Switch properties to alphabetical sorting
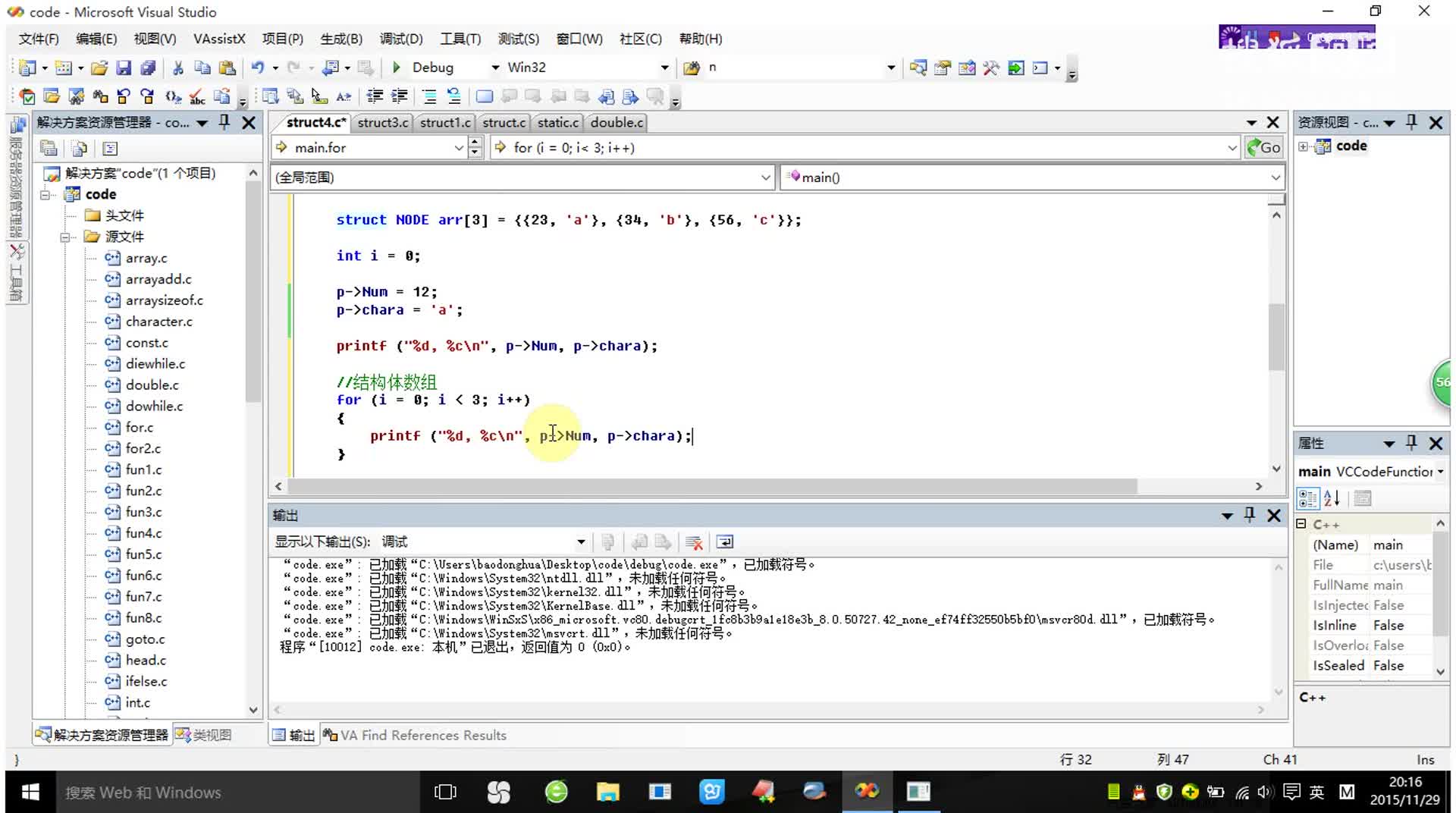This screenshot has height=813, width=1456. pos(1332,498)
